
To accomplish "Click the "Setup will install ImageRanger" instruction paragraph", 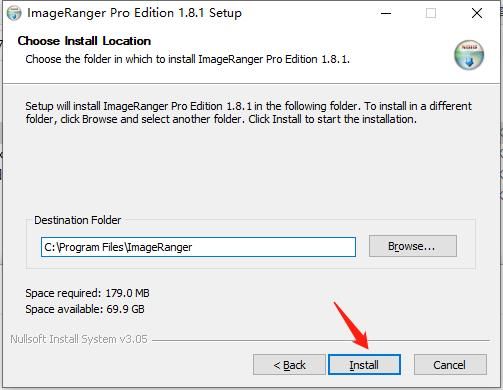I will [248, 112].
